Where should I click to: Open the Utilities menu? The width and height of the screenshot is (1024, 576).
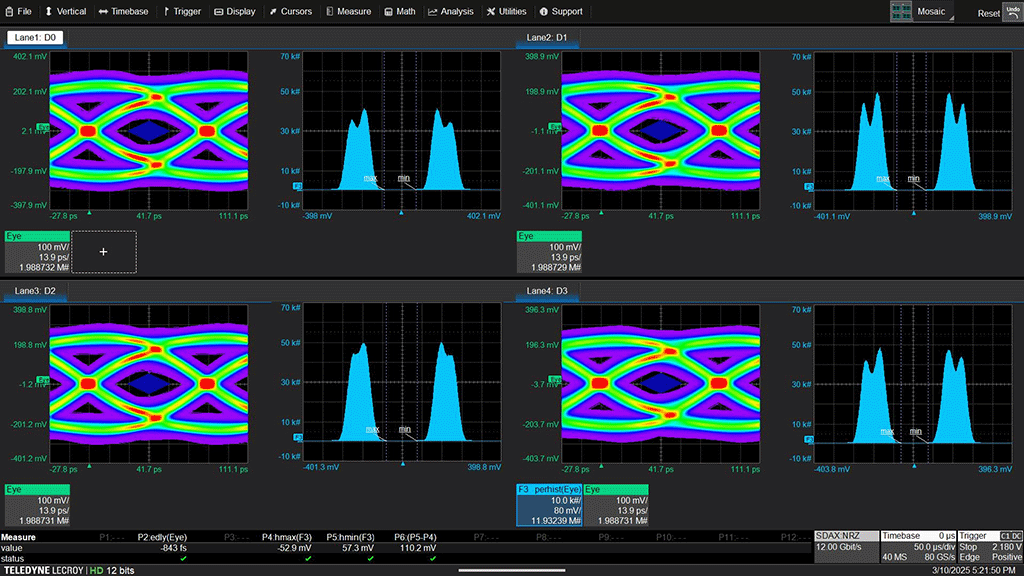point(506,12)
